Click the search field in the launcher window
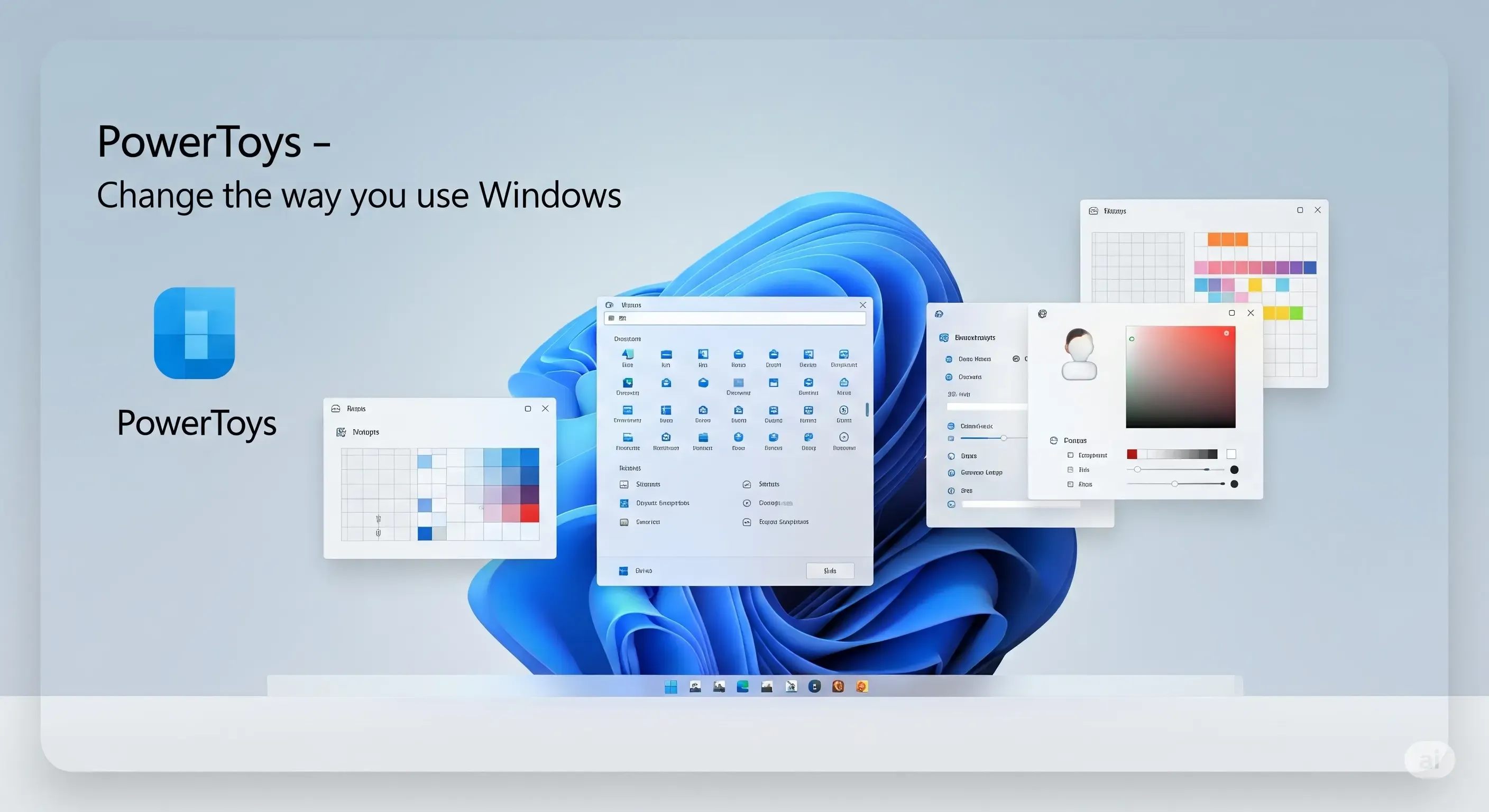Image resolution: width=1489 pixels, height=812 pixels. coord(734,318)
